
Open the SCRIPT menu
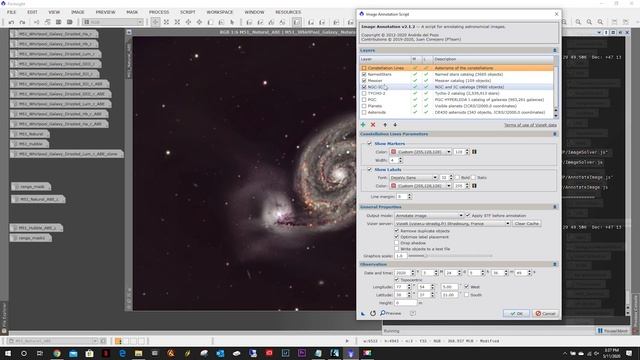pyautogui.click(x=188, y=12)
